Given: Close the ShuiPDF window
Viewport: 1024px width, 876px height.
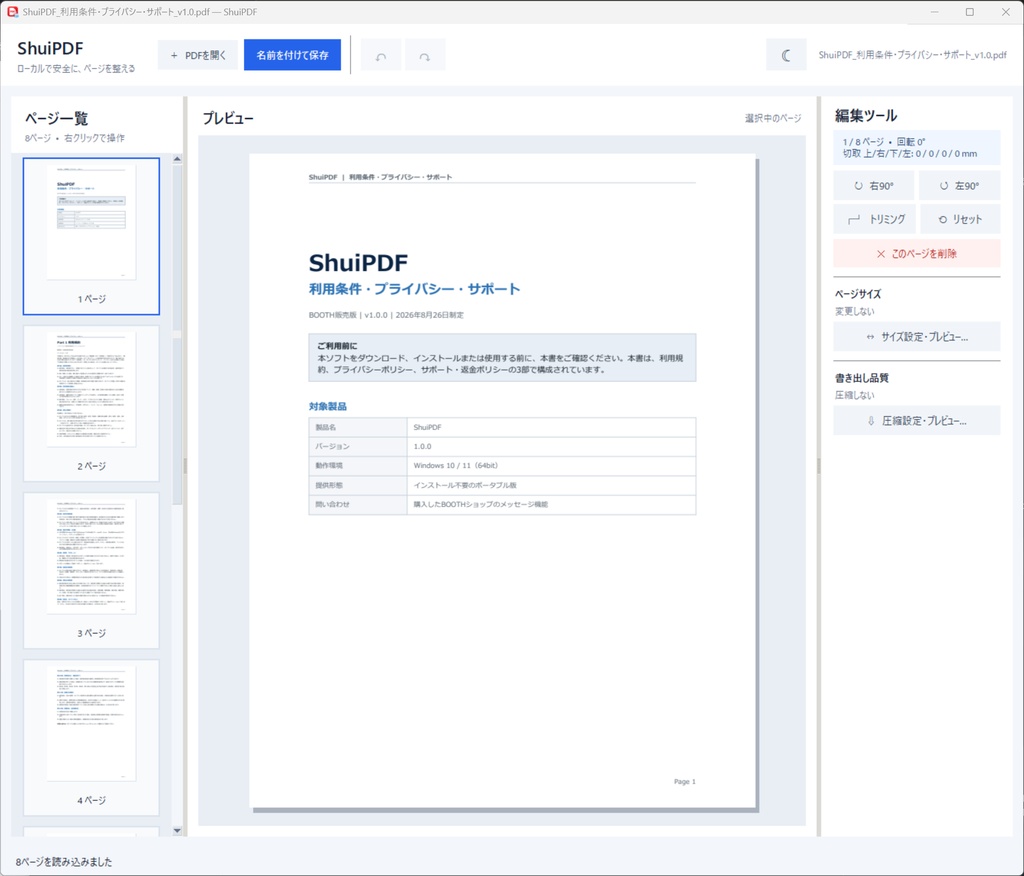Looking at the screenshot, I should [1005, 12].
